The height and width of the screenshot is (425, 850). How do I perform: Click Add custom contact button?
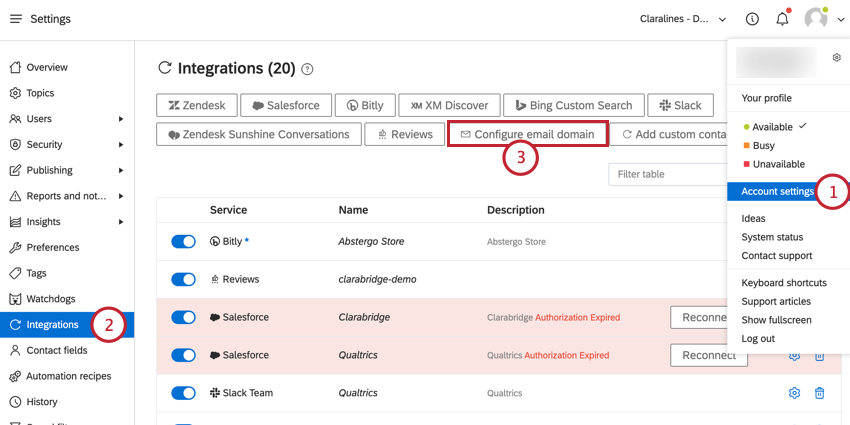[669, 134]
